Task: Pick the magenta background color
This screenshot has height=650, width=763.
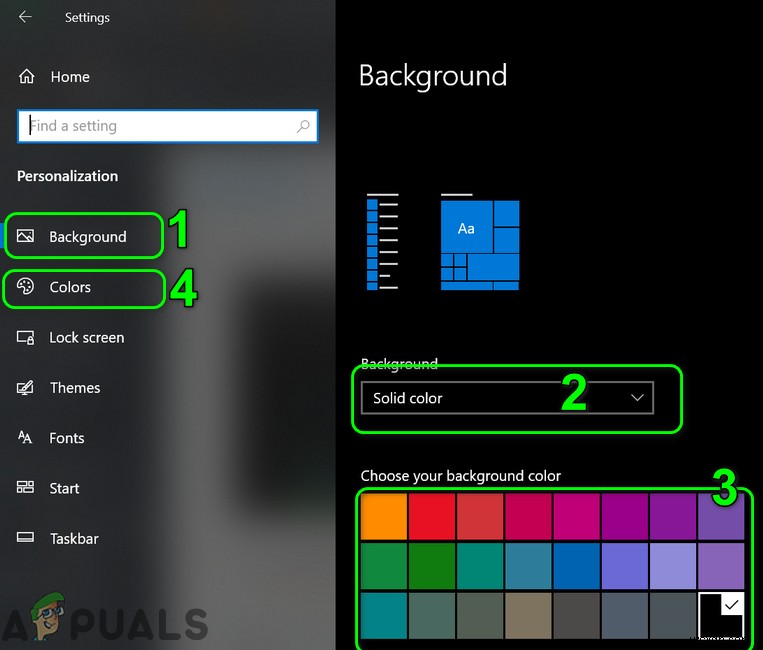Action: pyautogui.click(x=576, y=516)
